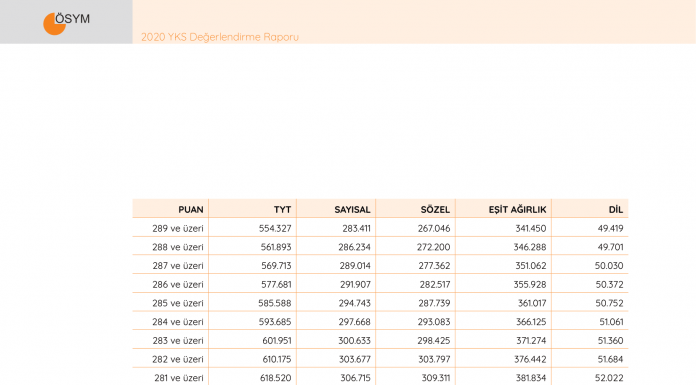696x385 pixels.
Task: Click the EŞİT AĞIRLIK column header
Action: coord(518,210)
